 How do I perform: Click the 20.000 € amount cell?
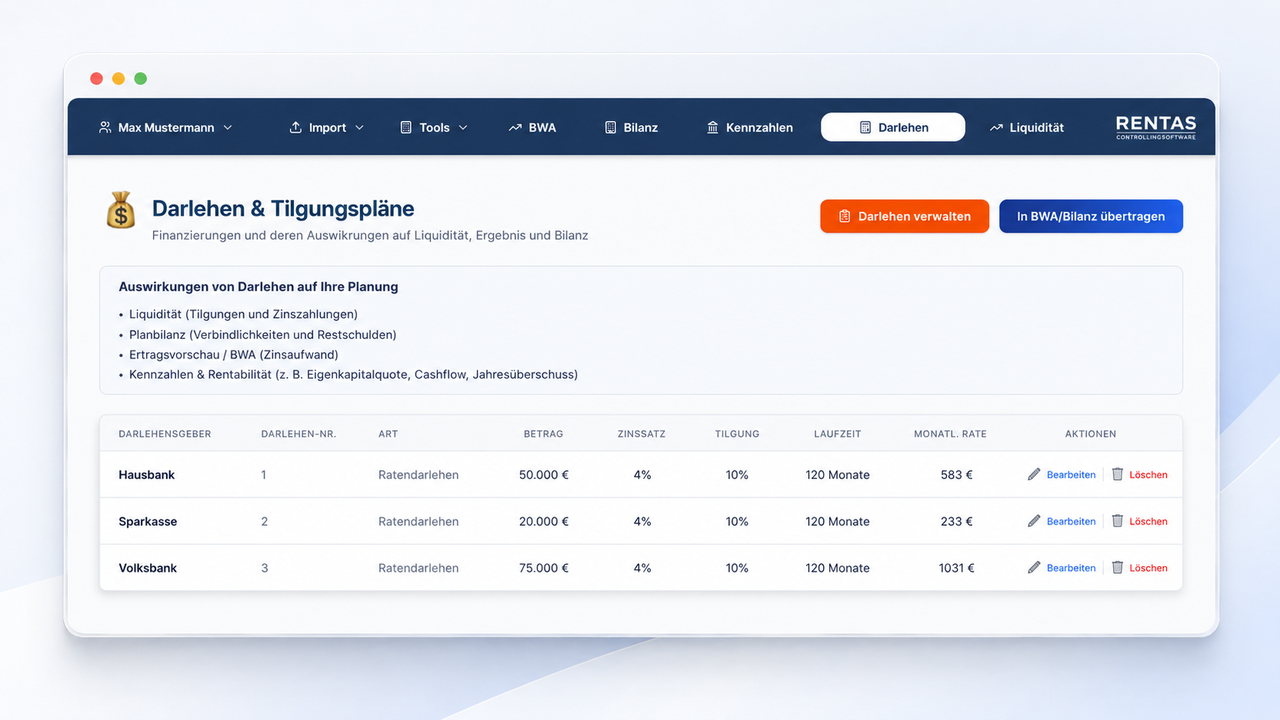pos(543,521)
